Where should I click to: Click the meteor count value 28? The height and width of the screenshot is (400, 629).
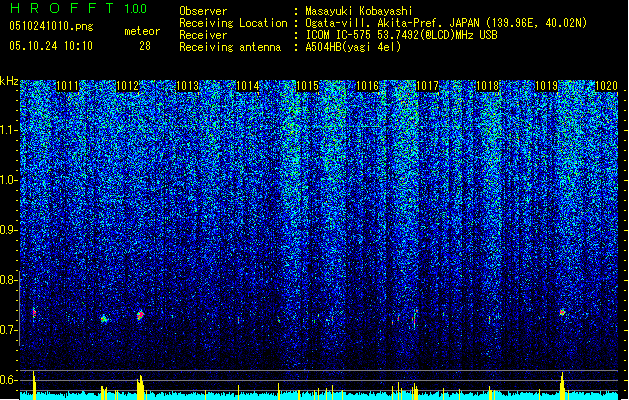(145, 46)
